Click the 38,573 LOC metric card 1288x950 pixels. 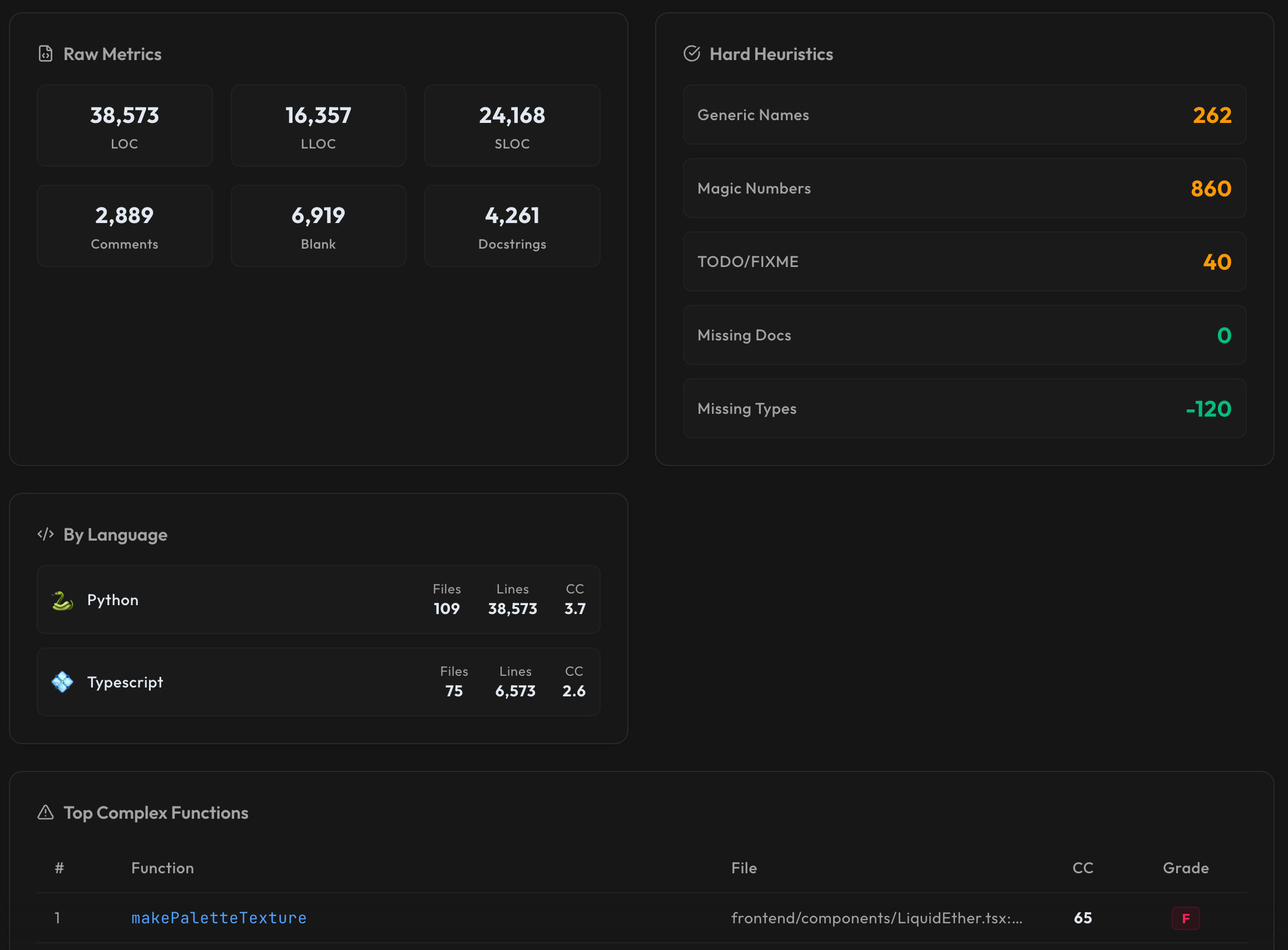(x=124, y=126)
